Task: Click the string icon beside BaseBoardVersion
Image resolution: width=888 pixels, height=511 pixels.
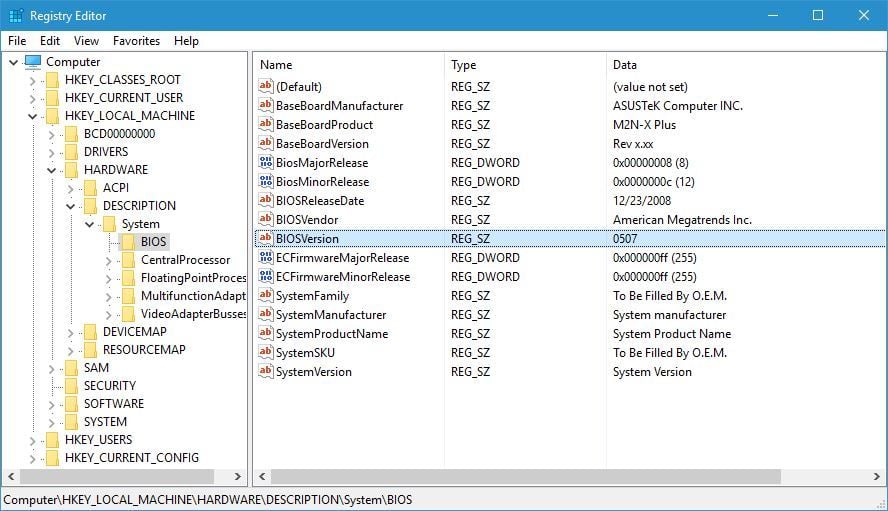Action: [266, 143]
